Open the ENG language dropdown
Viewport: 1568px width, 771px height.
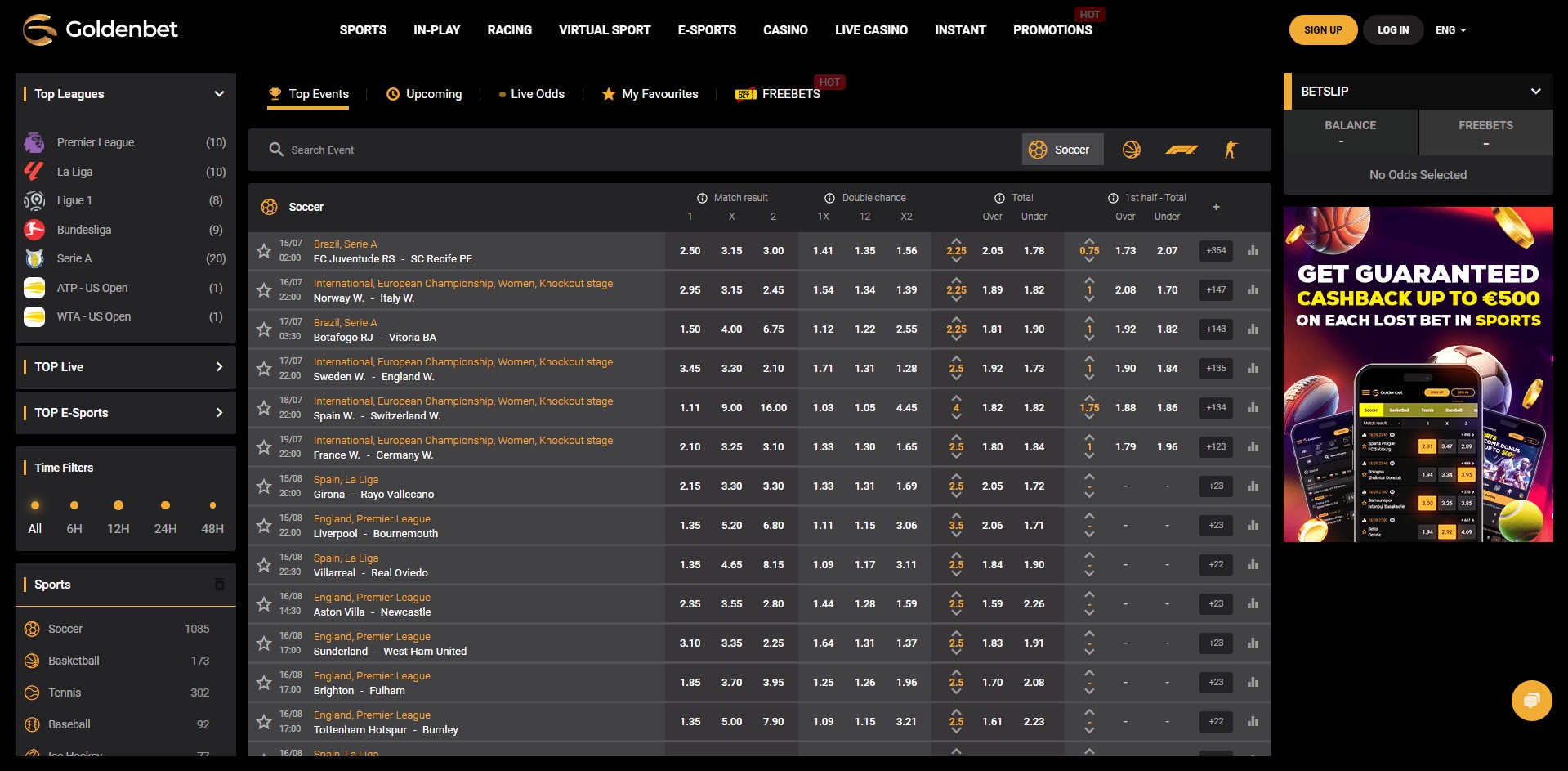point(1450,29)
